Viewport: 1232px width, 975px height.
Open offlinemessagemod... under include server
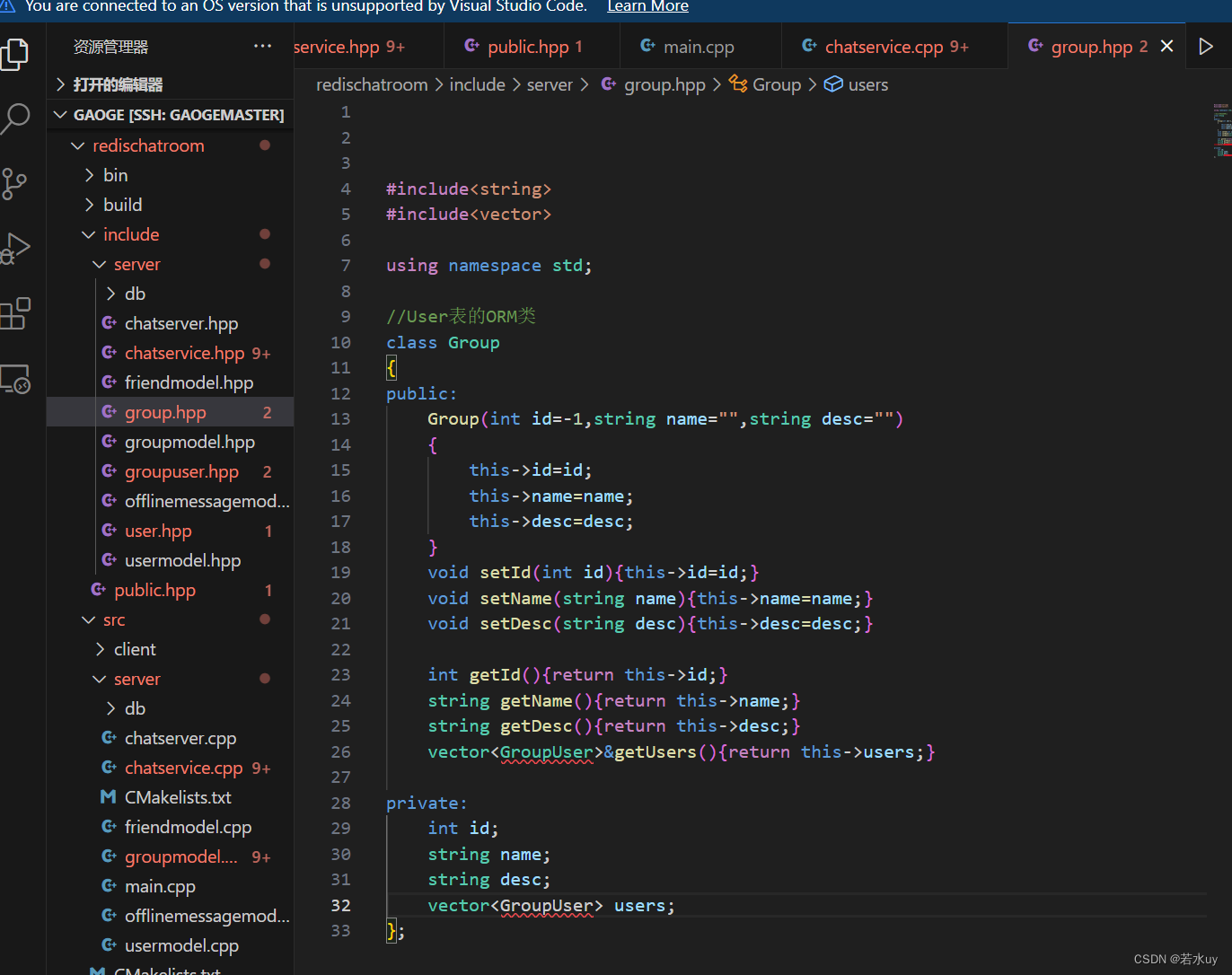[170, 501]
